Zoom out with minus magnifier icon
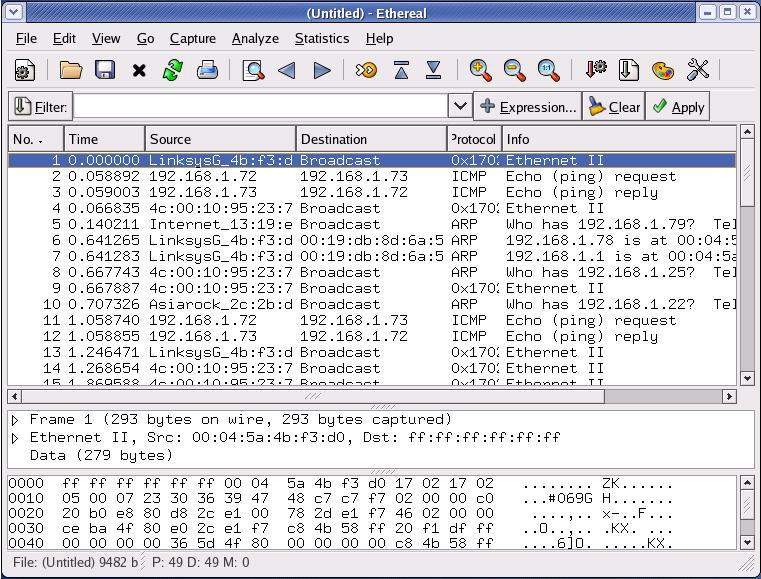The height and width of the screenshot is (579, 761). (x=514, y=70)
